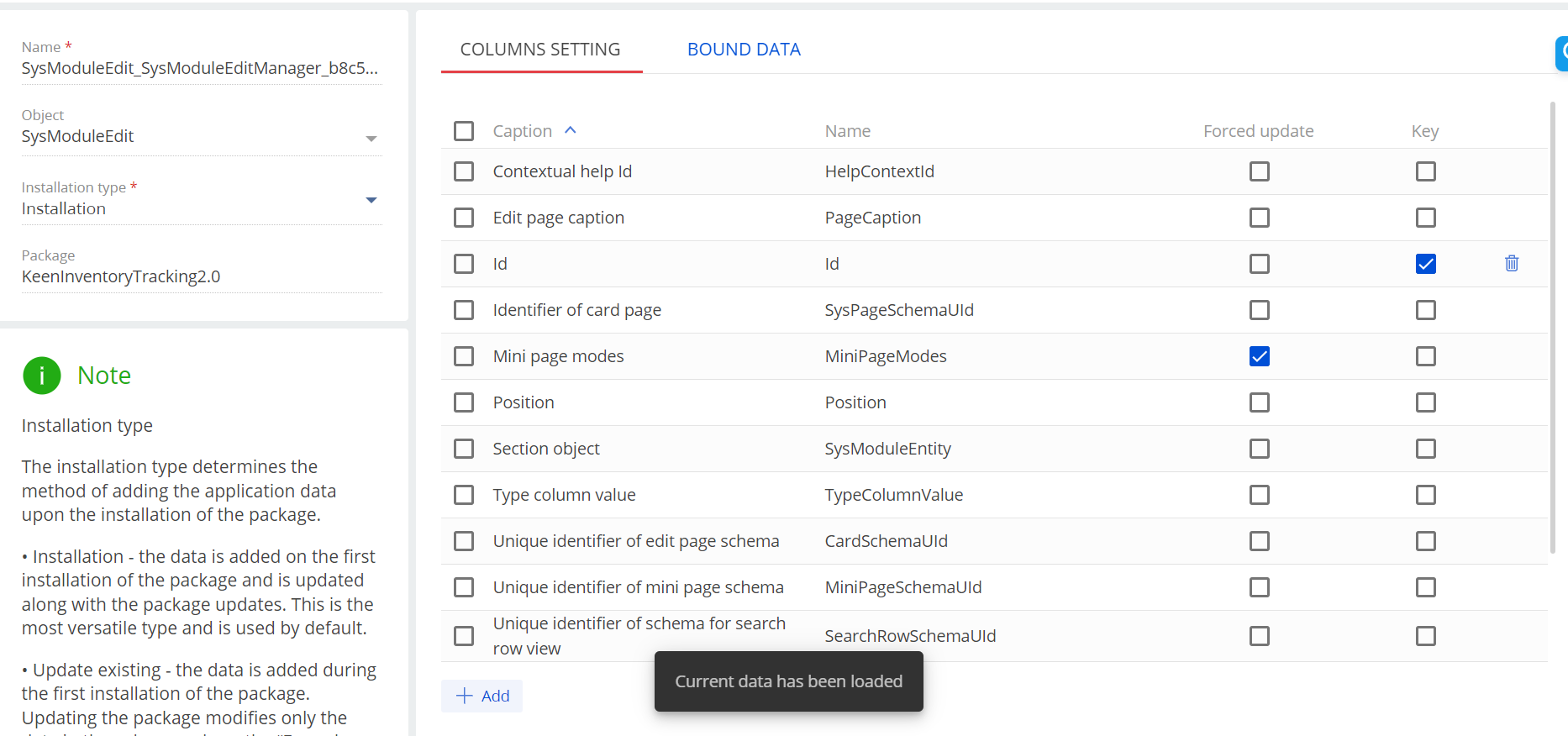
Task: Enable Forced update for SearchRowSchemaUId
Action: click(x=1260, y=636)
